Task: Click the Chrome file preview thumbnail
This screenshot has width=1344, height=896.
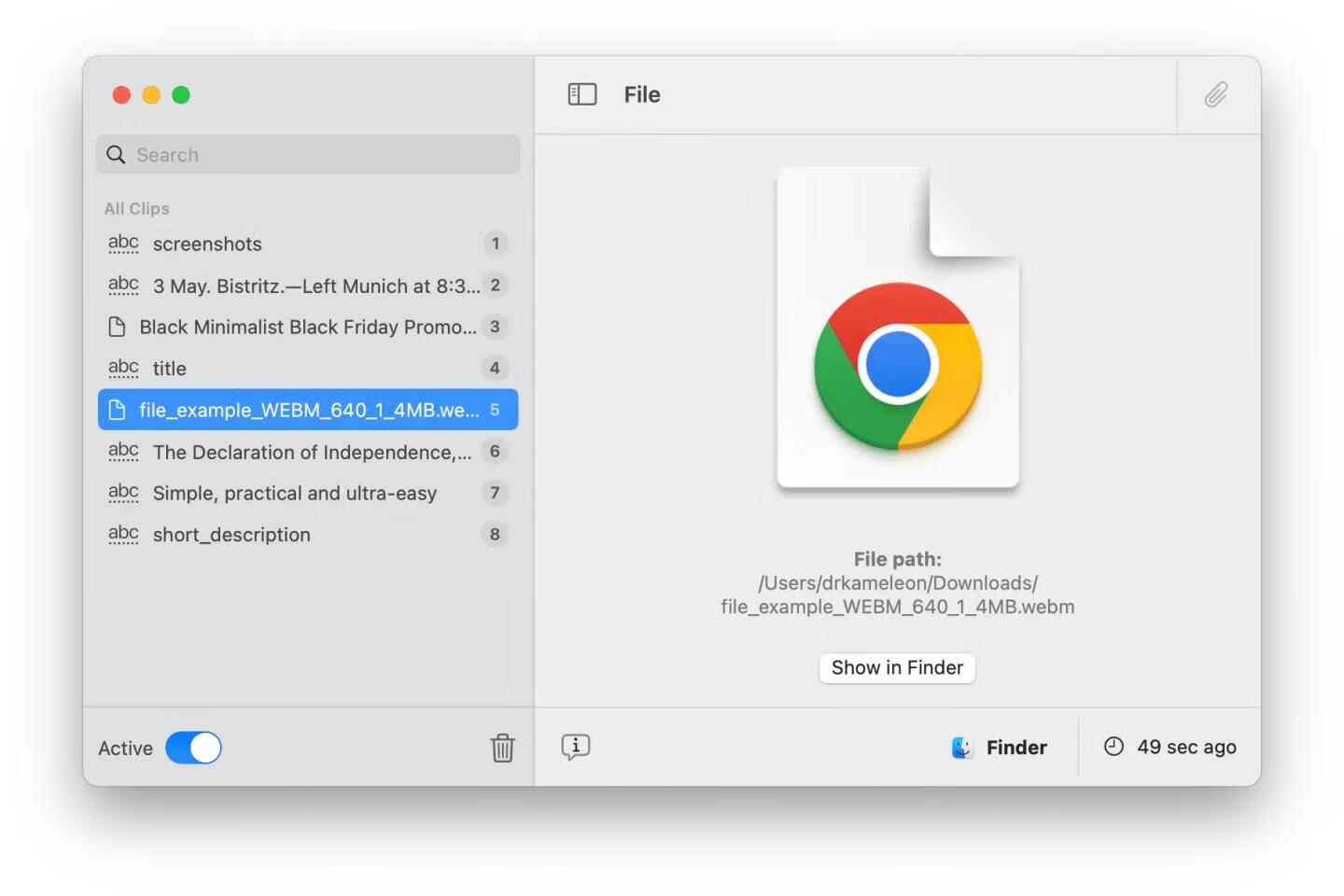Action: (897, 328)
